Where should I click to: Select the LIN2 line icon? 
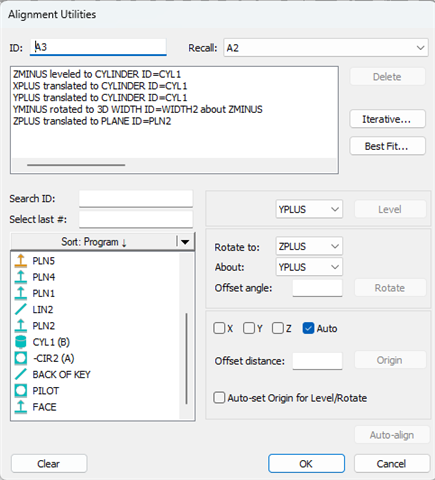click(x=21, y=309)
